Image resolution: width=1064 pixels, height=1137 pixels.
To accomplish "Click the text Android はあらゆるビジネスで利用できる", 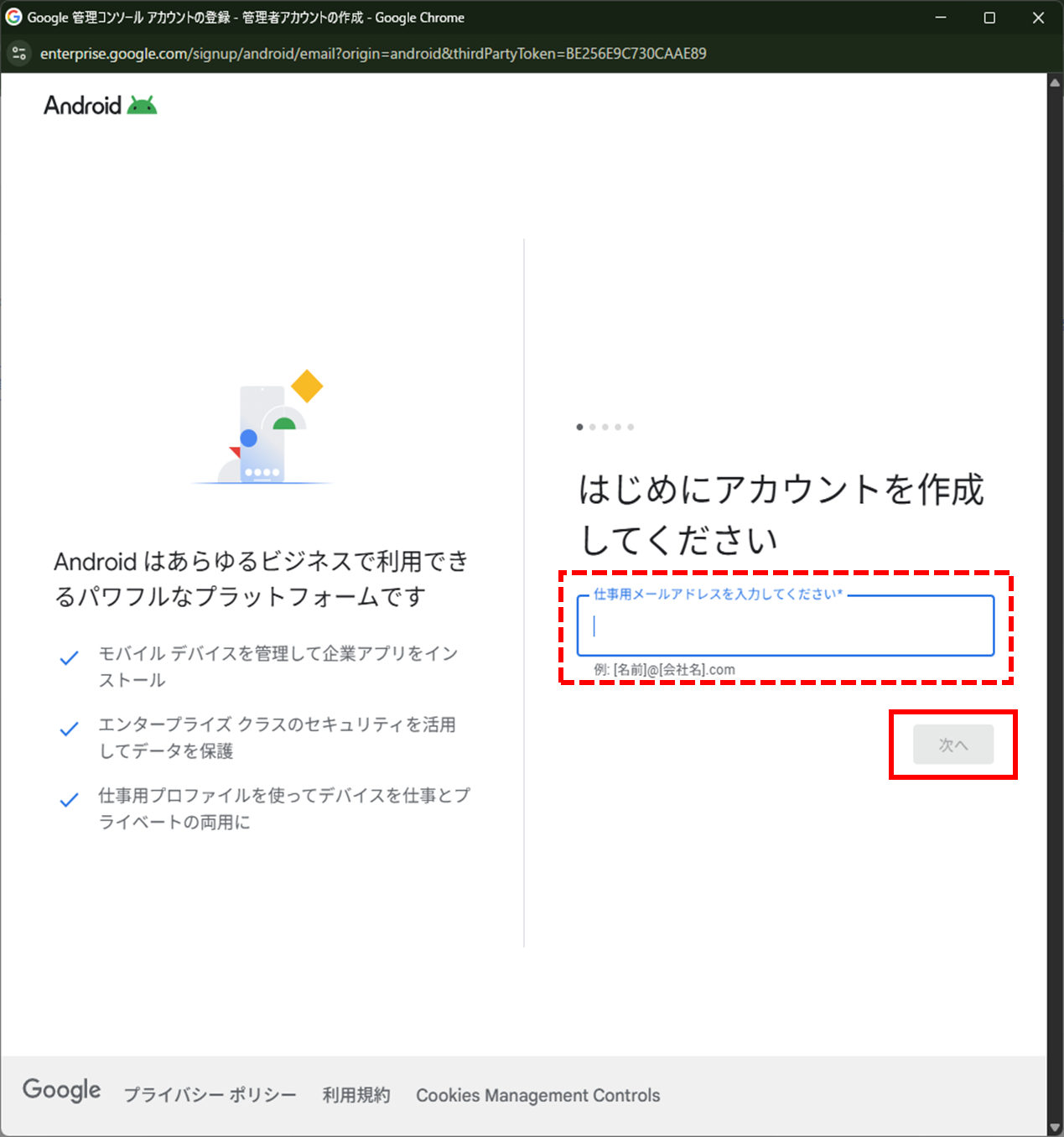I will pos(262,579).
